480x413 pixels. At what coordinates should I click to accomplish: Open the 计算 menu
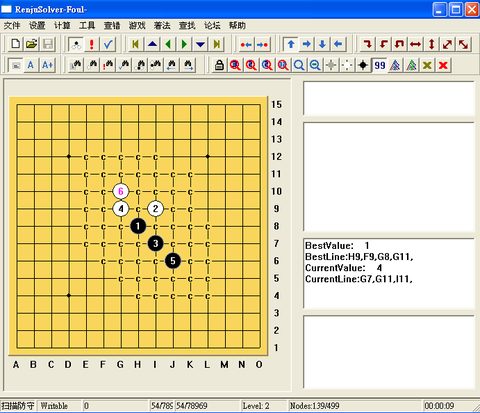[62, 26]
